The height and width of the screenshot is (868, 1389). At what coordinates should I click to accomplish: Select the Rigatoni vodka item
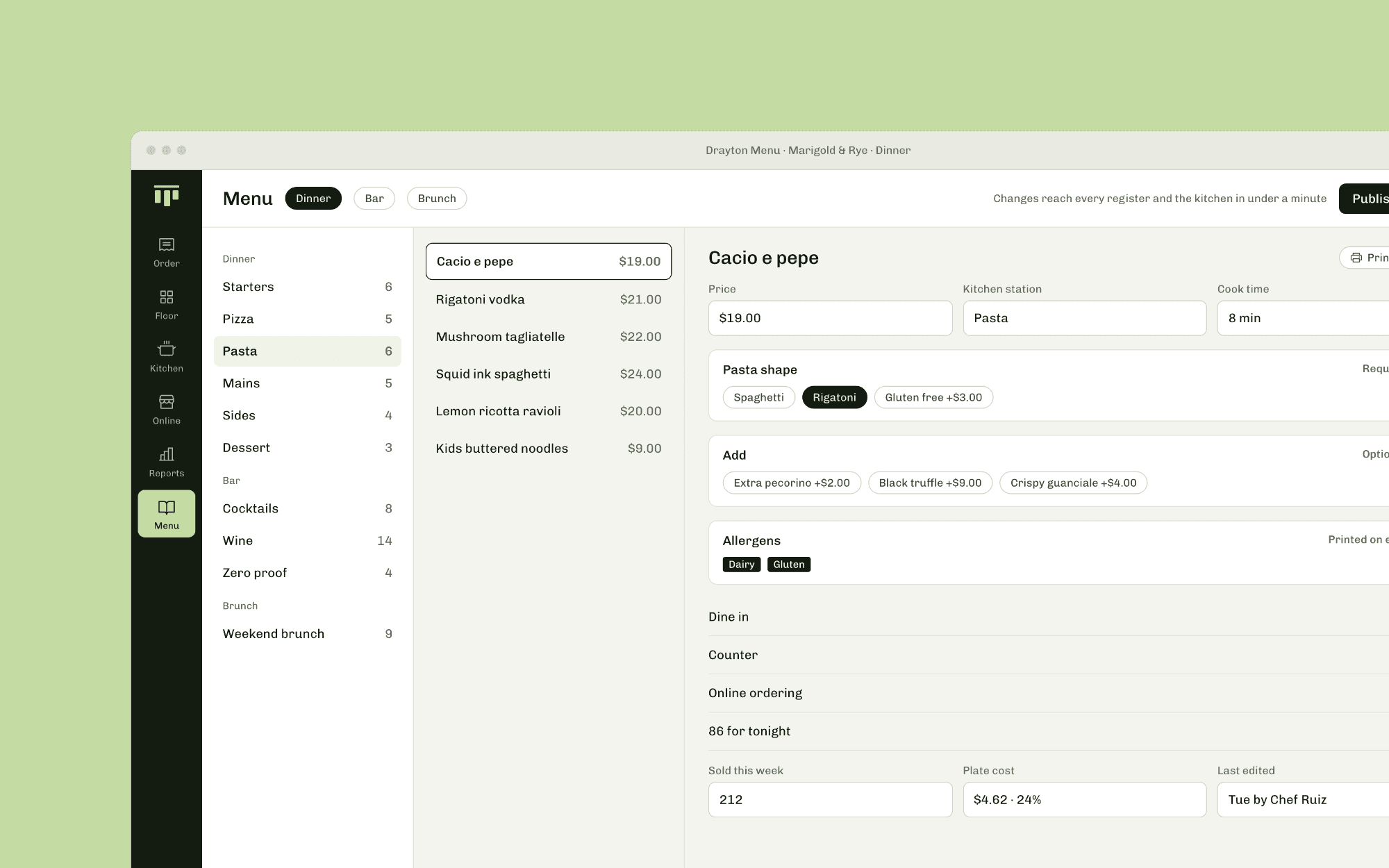point(549,299)
